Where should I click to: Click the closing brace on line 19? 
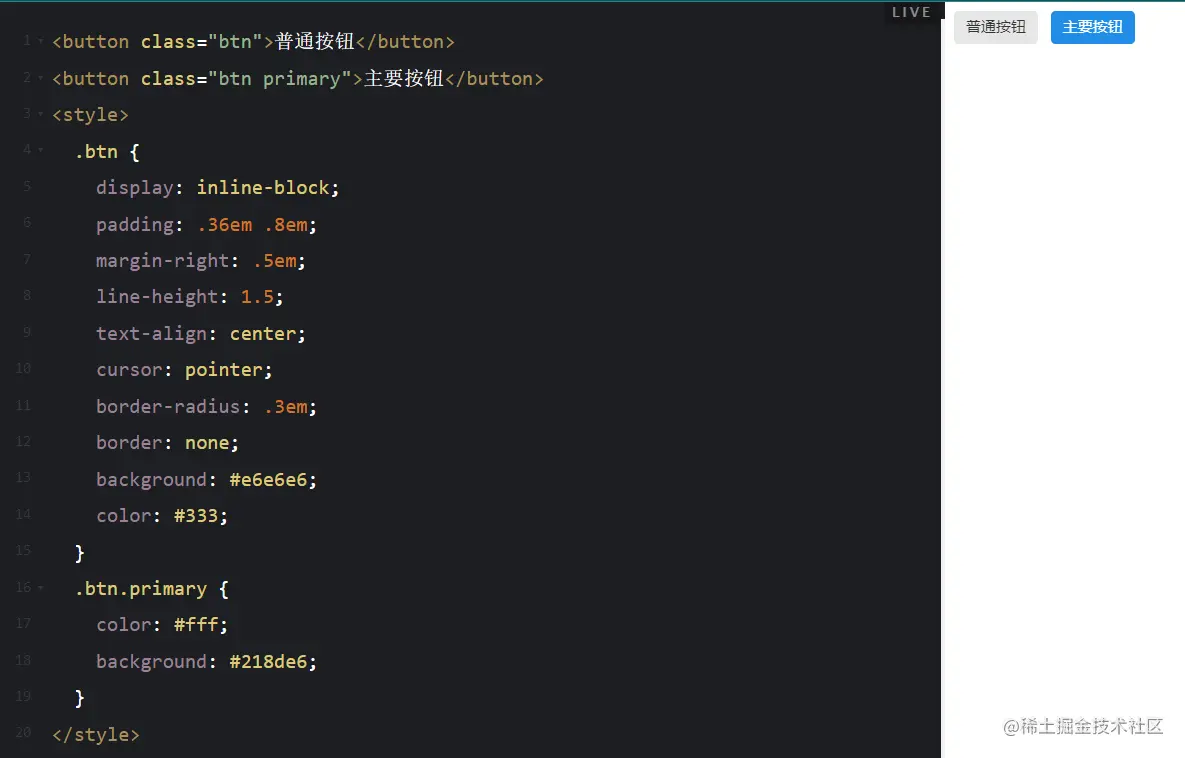(79, 698)
